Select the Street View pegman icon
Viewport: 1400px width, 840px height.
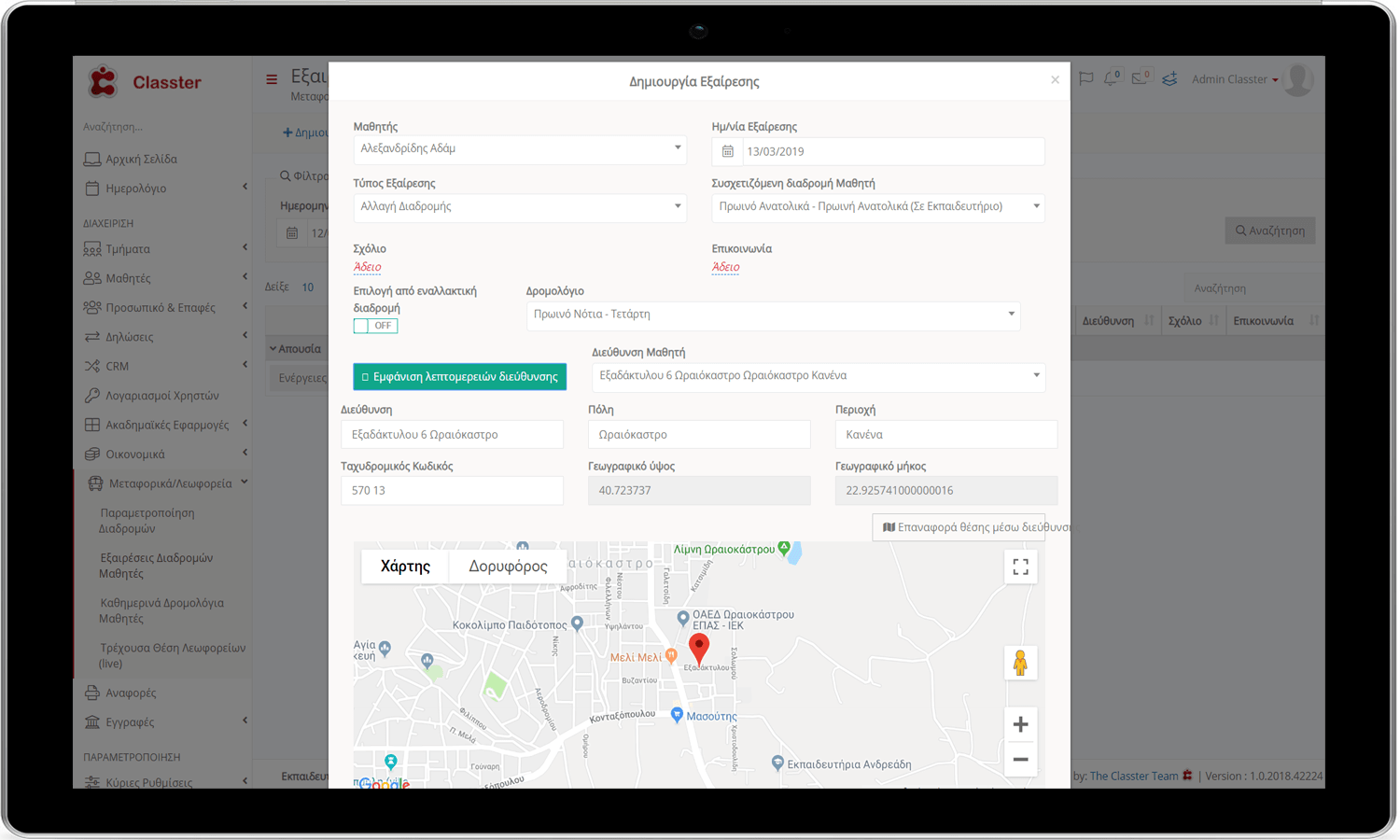1020,663
